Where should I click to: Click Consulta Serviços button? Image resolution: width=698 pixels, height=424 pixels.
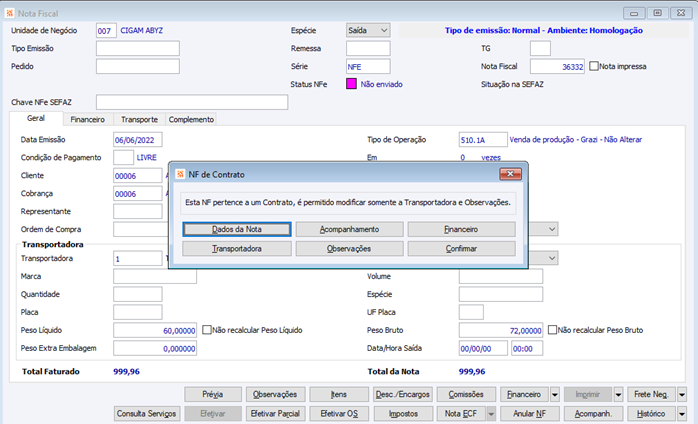146,414
